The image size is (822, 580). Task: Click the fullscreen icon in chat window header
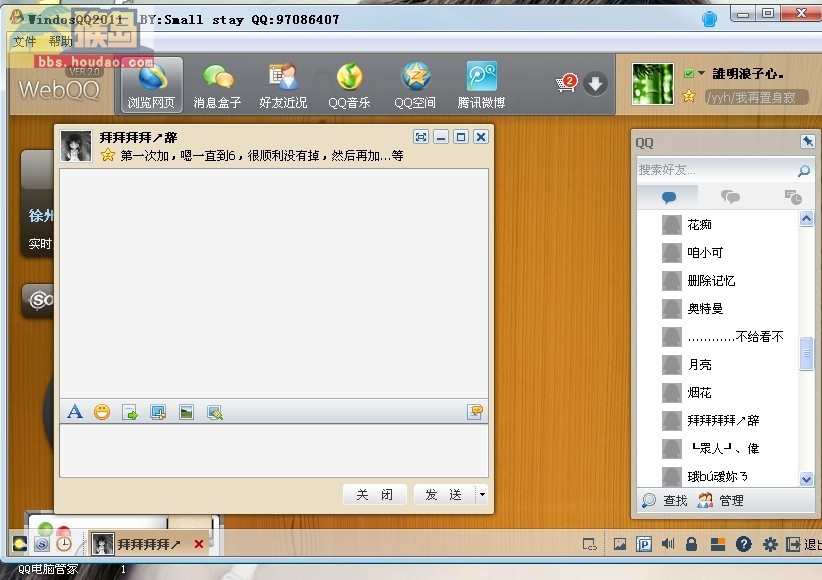[x=421, y=137]
